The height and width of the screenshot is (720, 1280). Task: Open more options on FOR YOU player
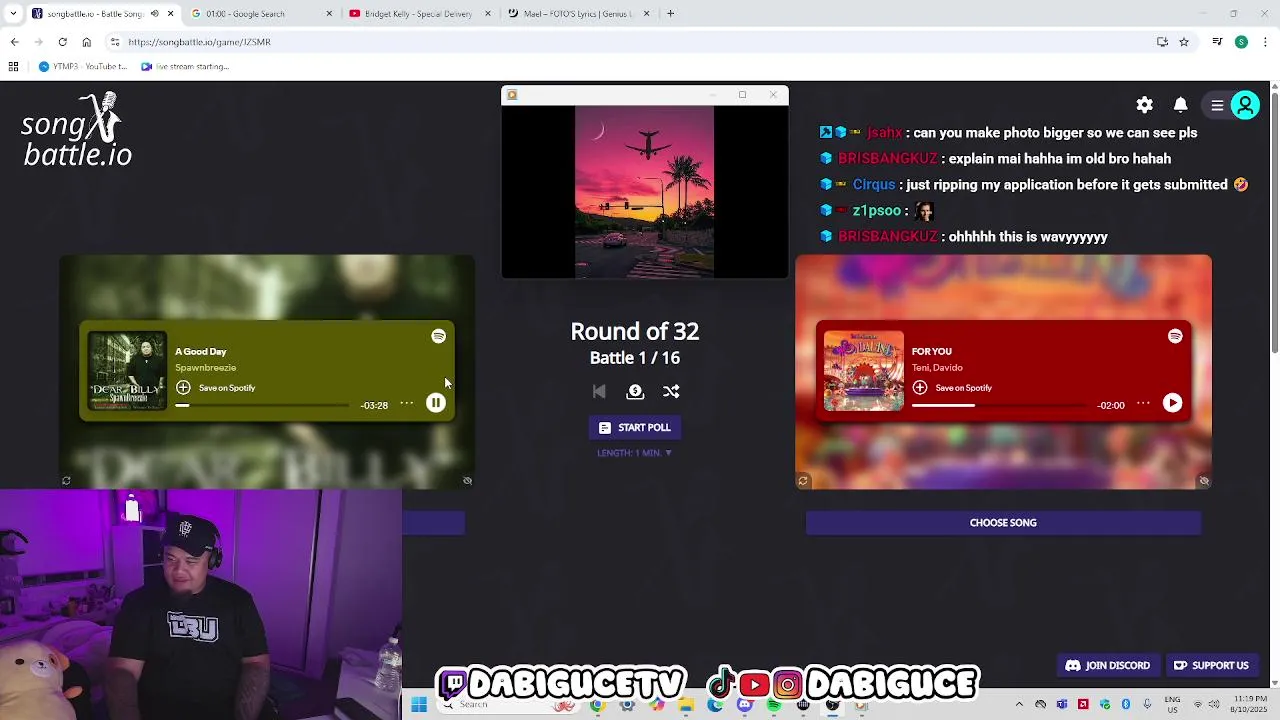1143,404
